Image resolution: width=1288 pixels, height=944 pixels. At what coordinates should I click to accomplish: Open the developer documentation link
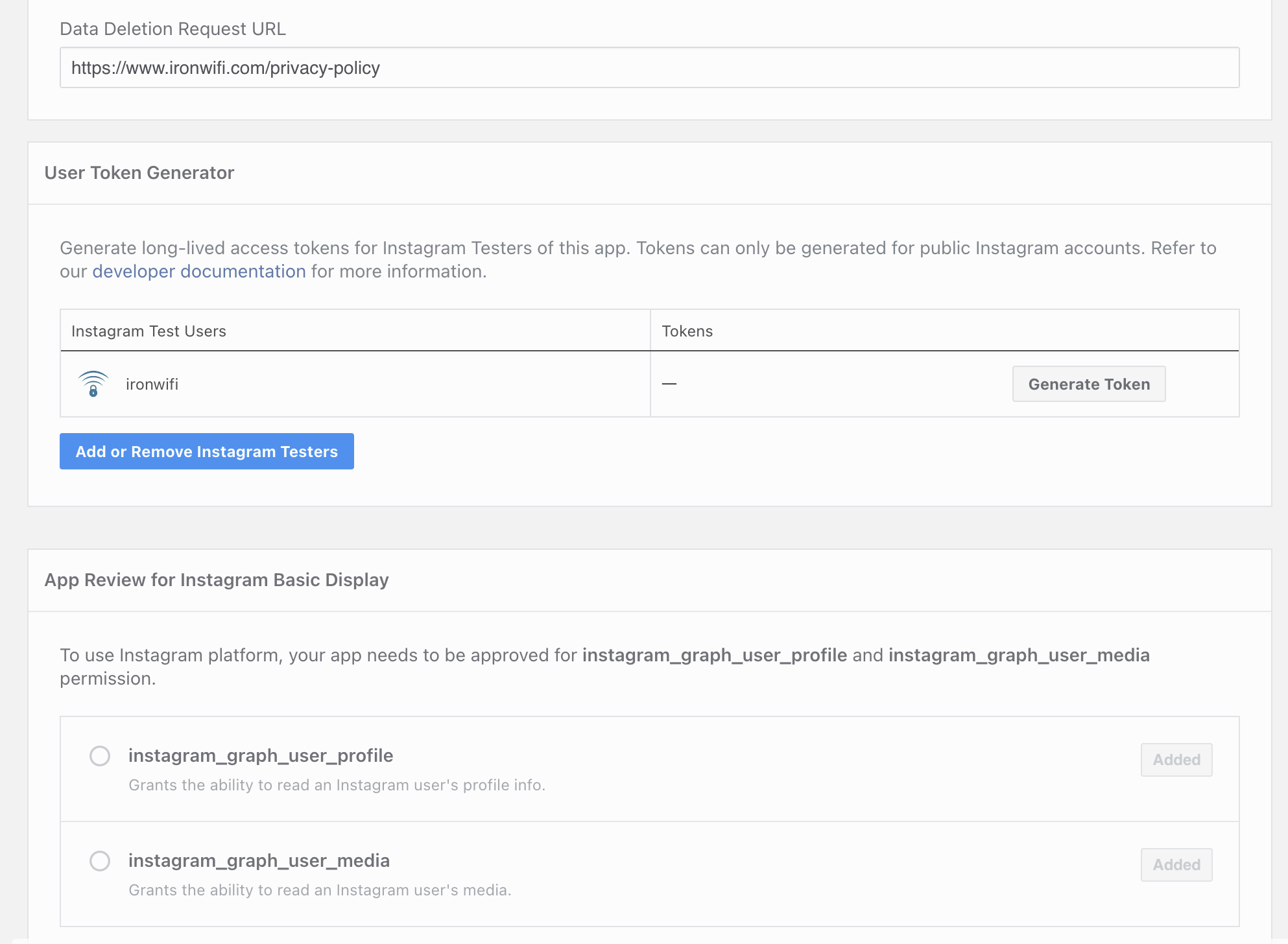(x=199, y=271)
